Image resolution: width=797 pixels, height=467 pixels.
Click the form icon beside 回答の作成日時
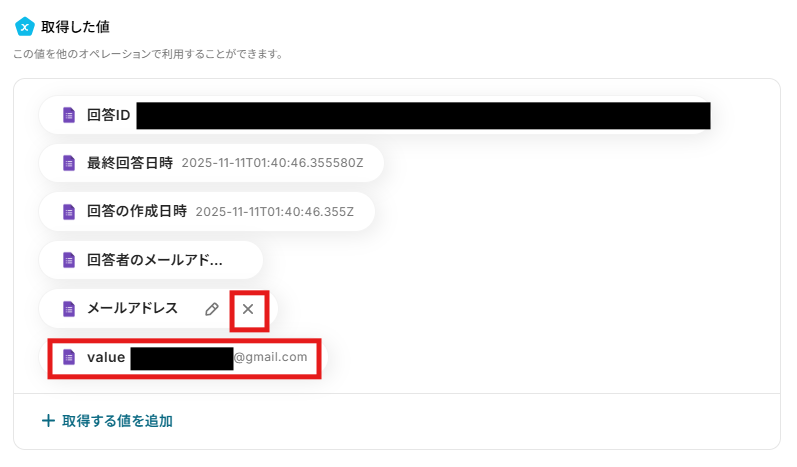[x=69, y=211]
